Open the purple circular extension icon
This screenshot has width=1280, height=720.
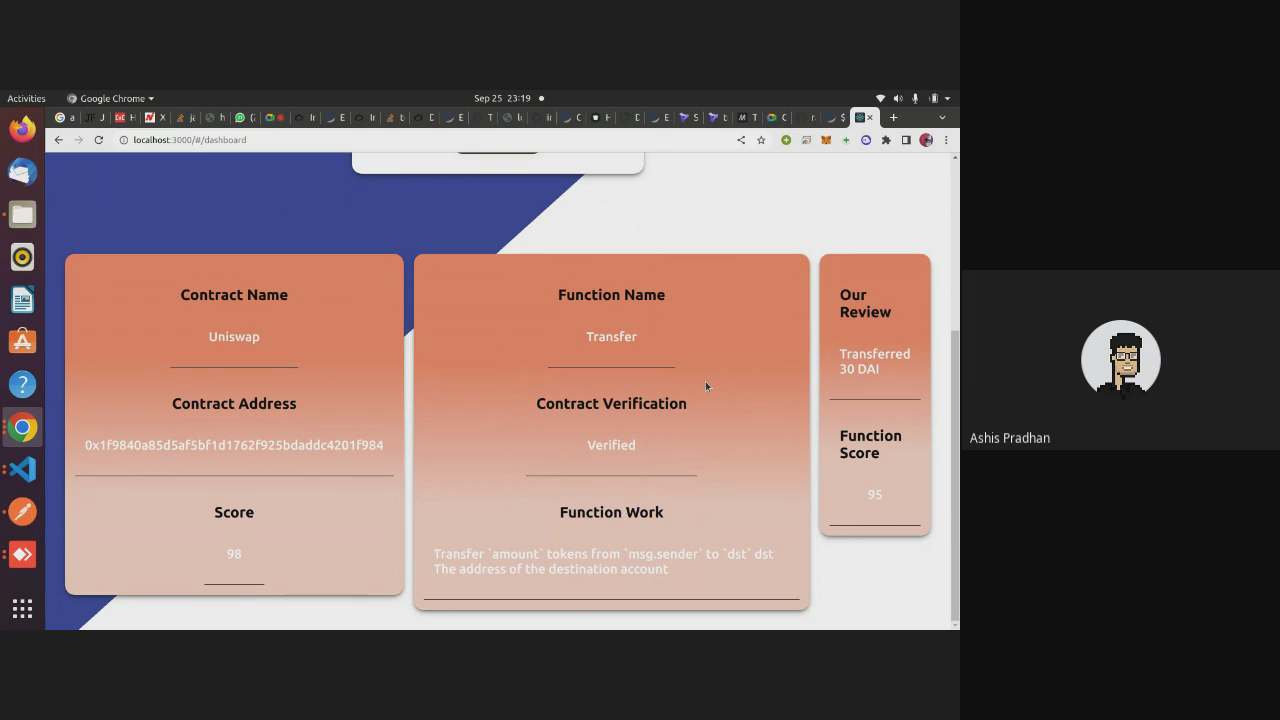866,140
